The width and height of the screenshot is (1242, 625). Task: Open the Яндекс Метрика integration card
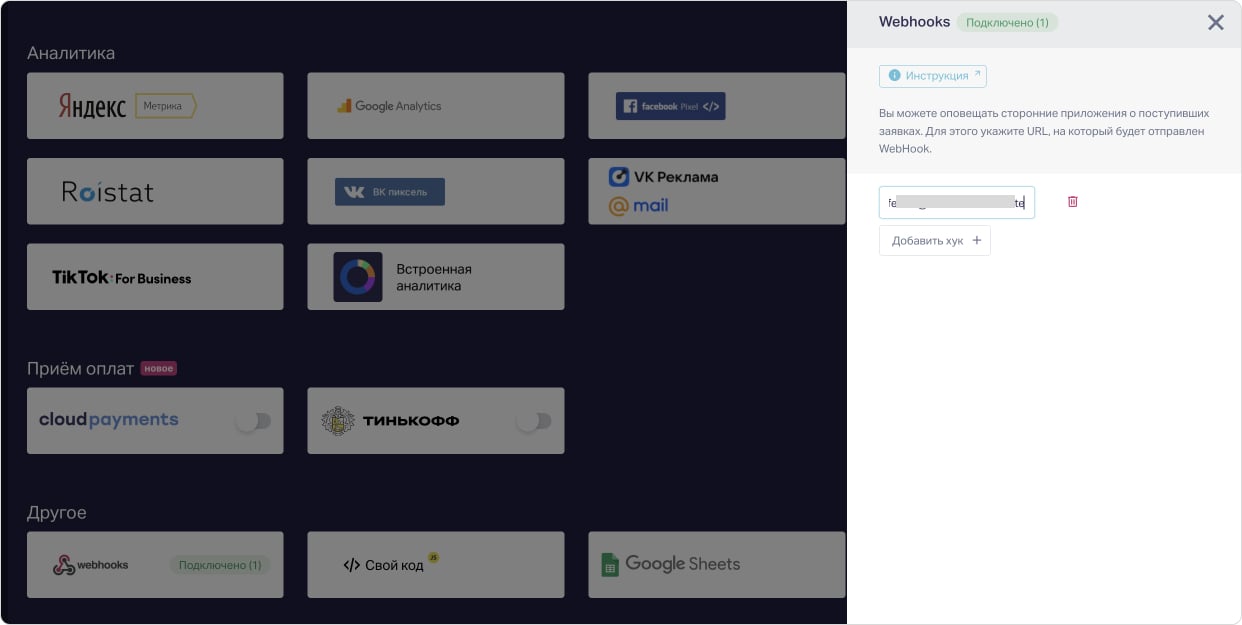coord(155,106)
